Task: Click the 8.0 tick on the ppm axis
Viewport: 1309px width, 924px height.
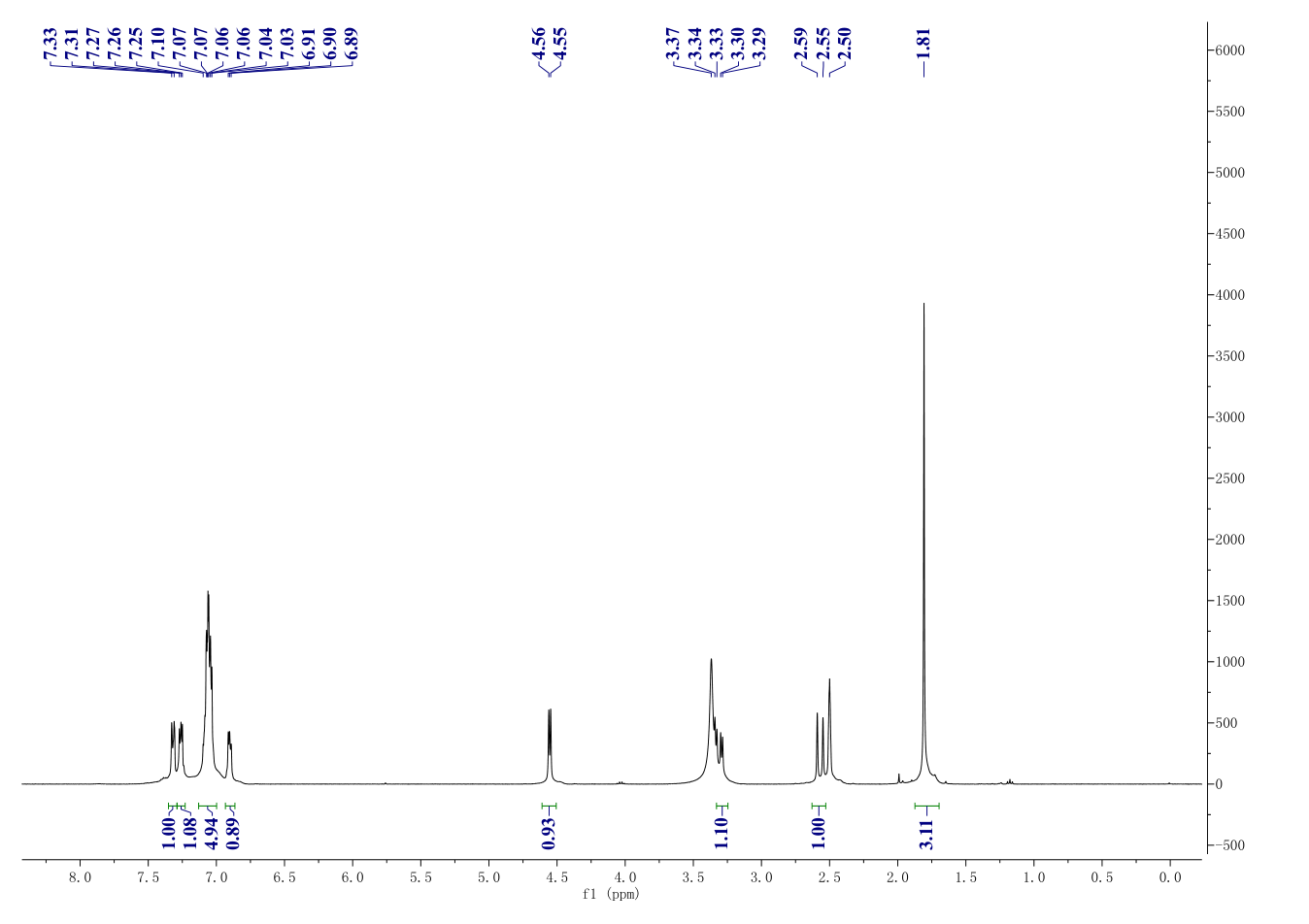Action: click(80, 877)
